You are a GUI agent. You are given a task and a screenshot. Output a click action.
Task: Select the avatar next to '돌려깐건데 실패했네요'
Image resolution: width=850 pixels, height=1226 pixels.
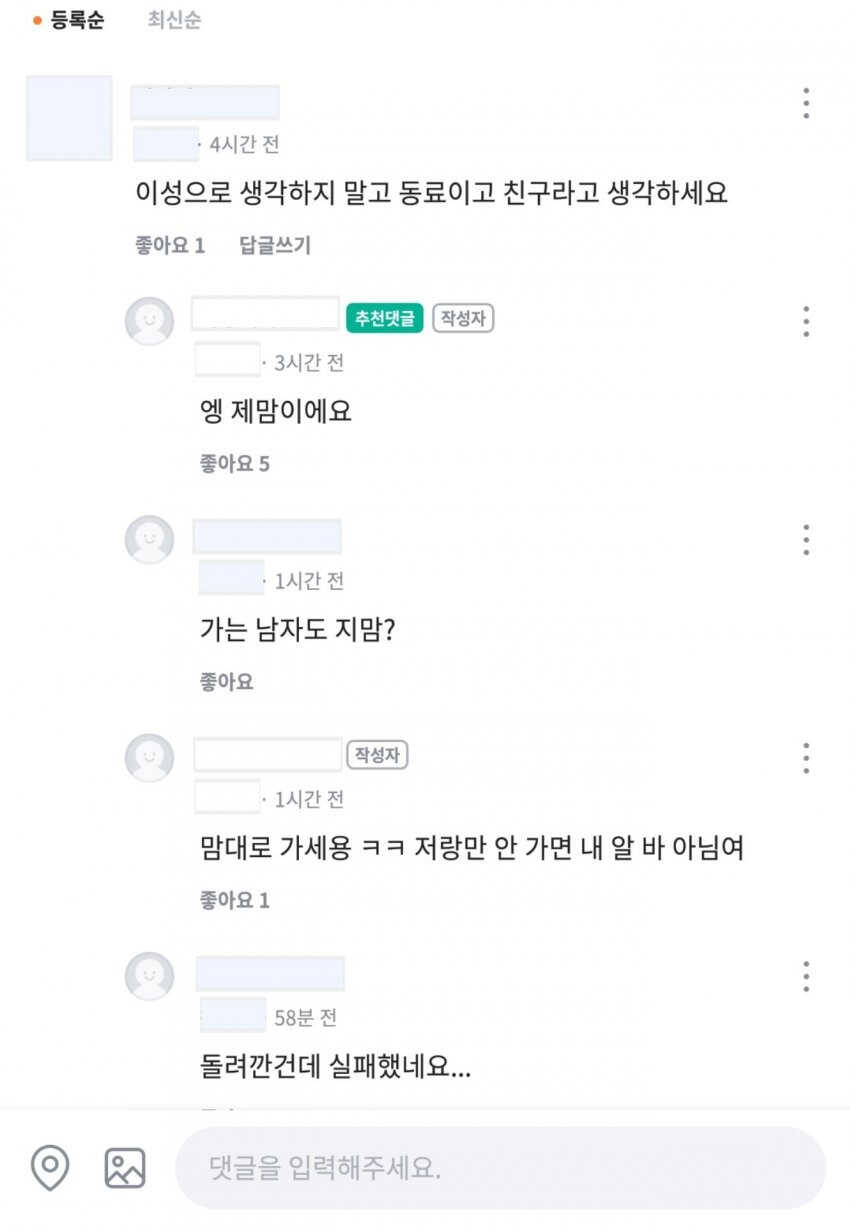click(149, 976)
